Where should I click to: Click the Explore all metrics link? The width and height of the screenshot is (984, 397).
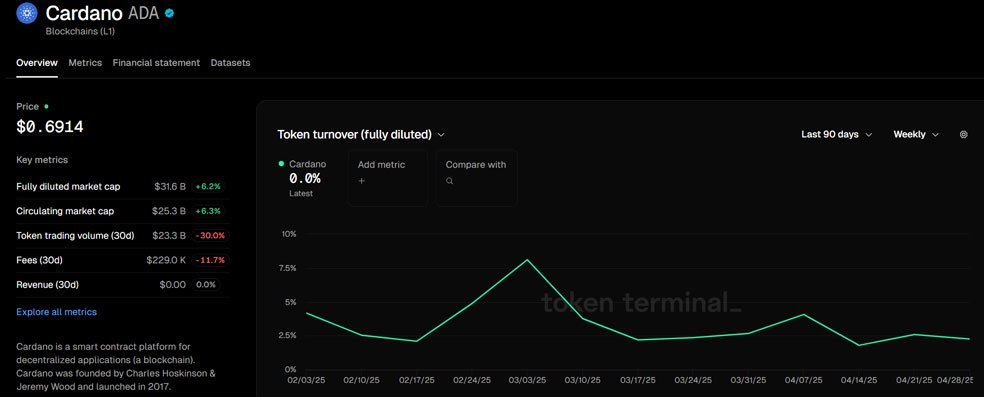pyautogui.click(x=56, y=312)
